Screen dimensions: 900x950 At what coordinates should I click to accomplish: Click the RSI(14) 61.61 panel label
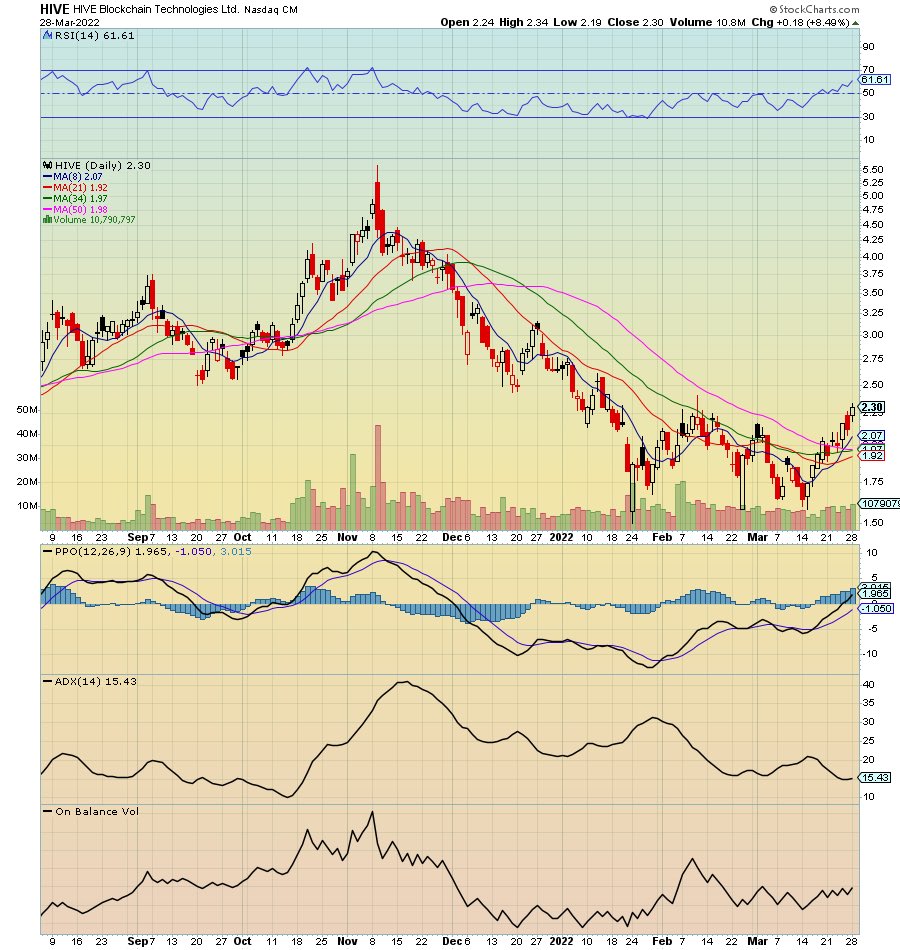95,36
